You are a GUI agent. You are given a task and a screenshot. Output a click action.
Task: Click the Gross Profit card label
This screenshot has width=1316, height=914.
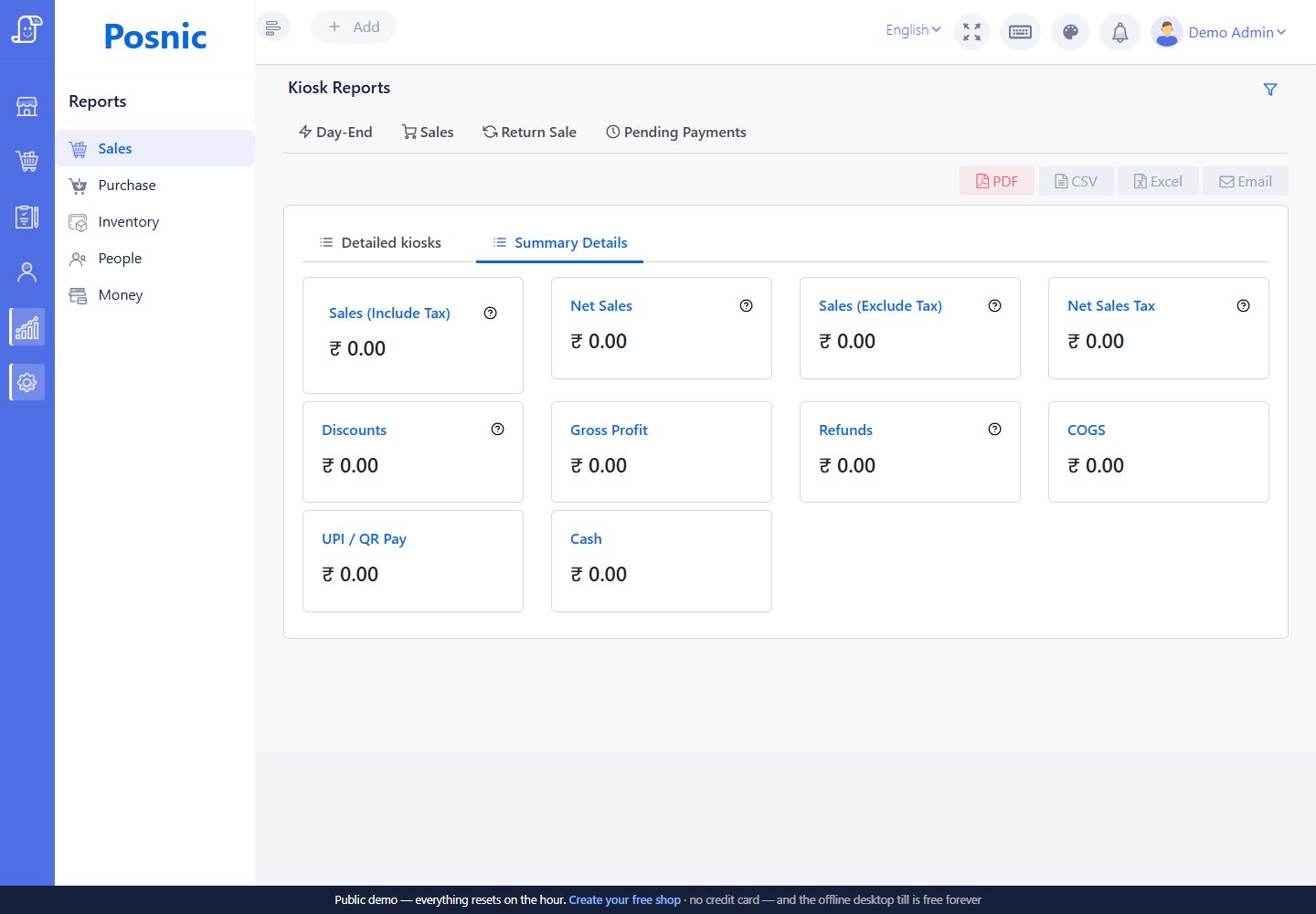click(x=609, y=430)
